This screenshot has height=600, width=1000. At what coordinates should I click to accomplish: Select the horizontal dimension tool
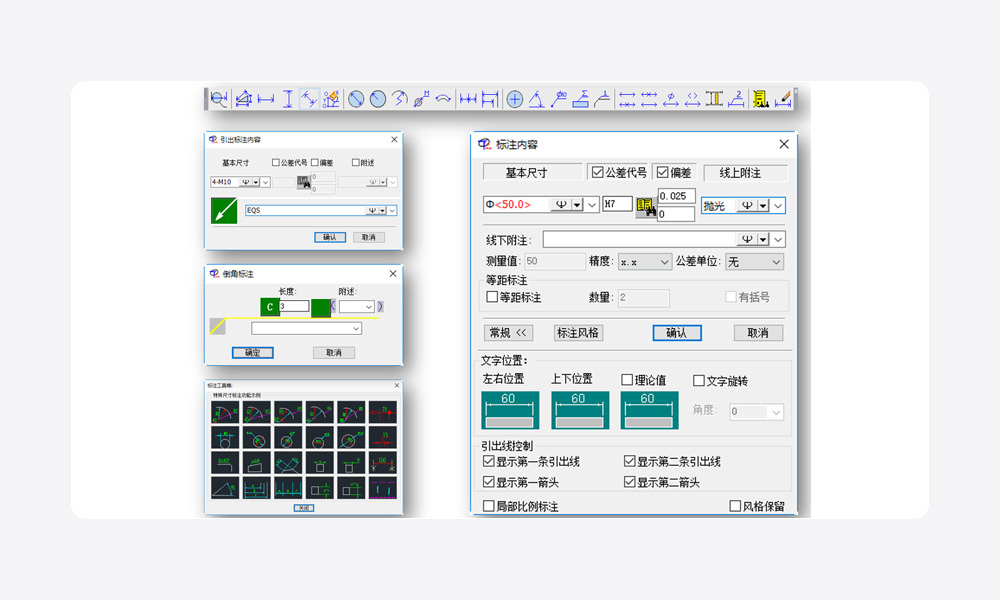[265, 99]
